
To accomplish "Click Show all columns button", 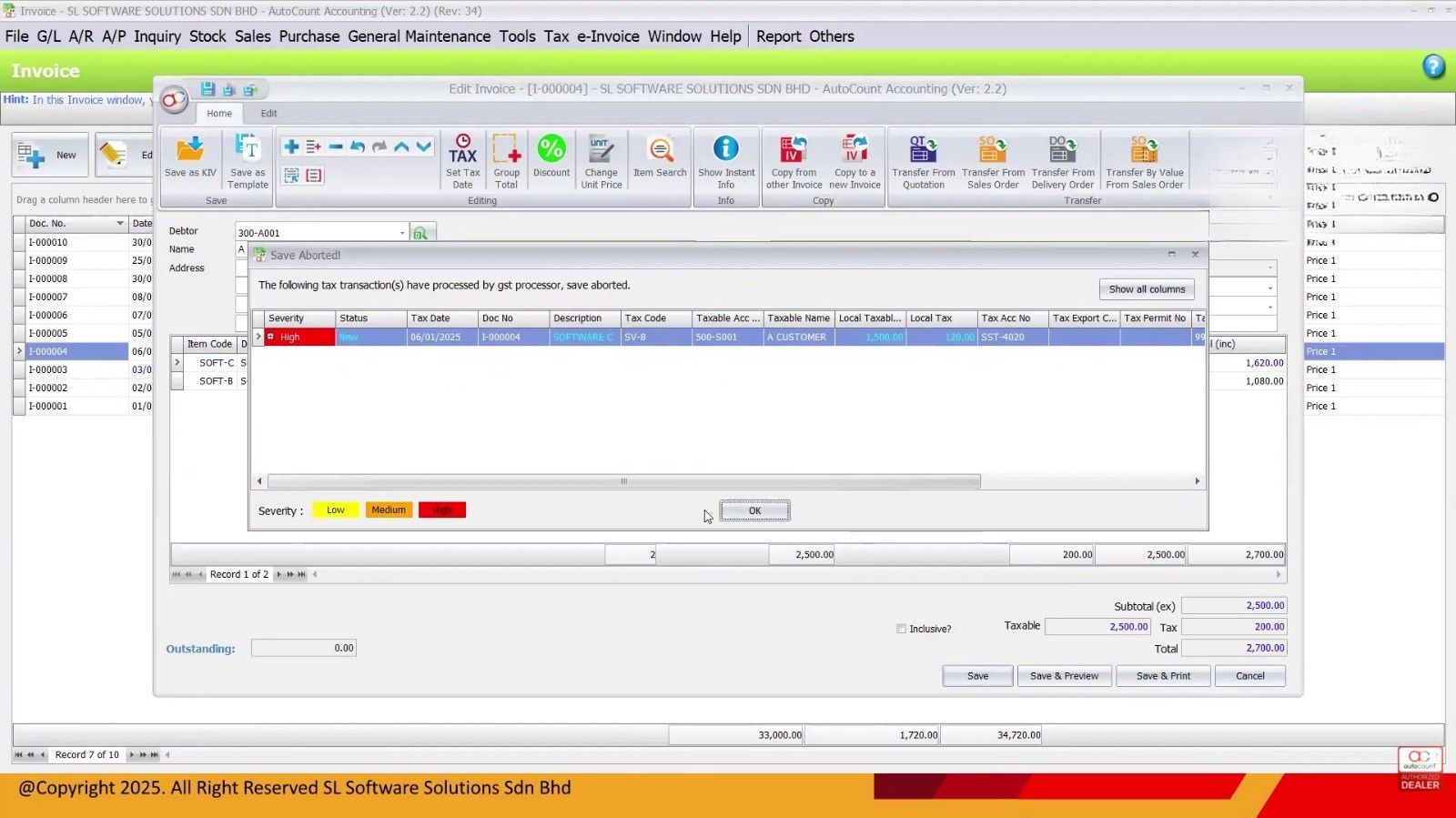I will pyautogui.click(x=1147, y=289).
